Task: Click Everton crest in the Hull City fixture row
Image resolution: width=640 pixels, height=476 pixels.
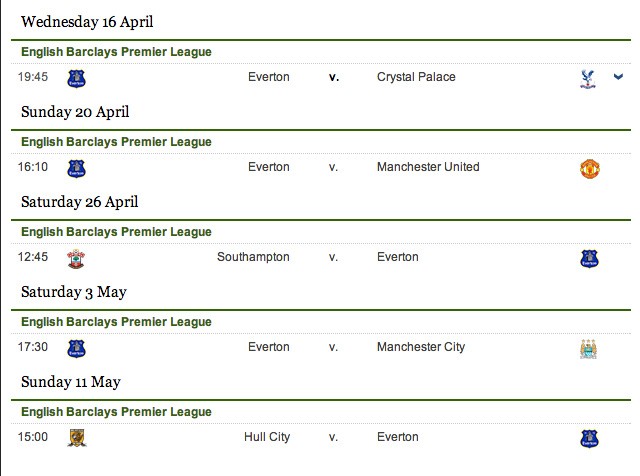Action: (x=589, y=439)
